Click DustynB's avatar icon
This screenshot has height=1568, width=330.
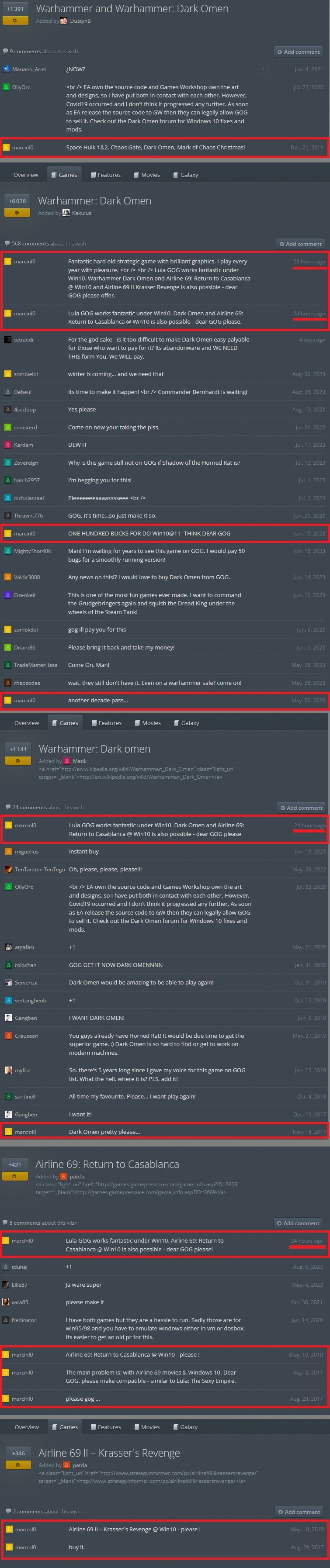coord(64,21)
